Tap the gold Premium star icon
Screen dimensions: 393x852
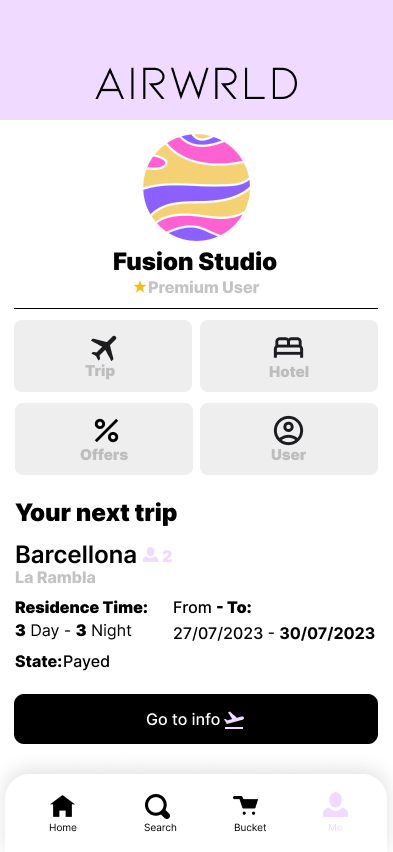coord(140,287)
